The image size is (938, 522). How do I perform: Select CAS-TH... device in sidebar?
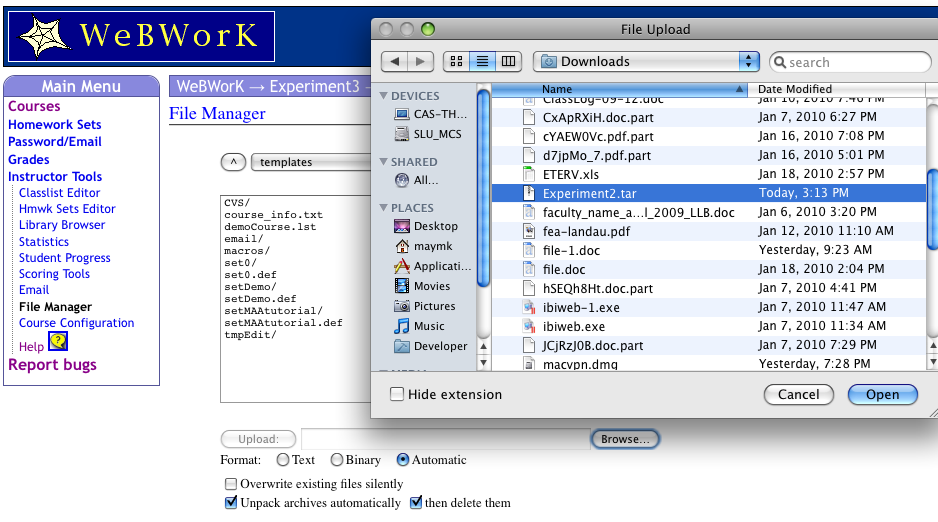(x=431, y=114)
